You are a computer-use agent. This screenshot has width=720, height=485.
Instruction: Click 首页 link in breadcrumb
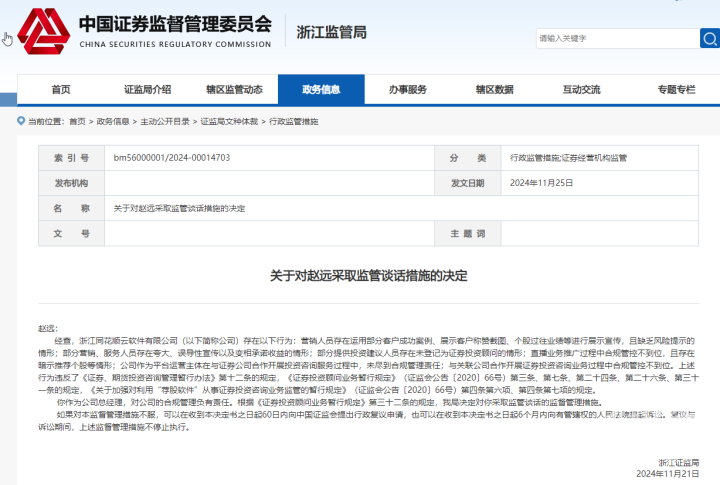coord(77,121)
